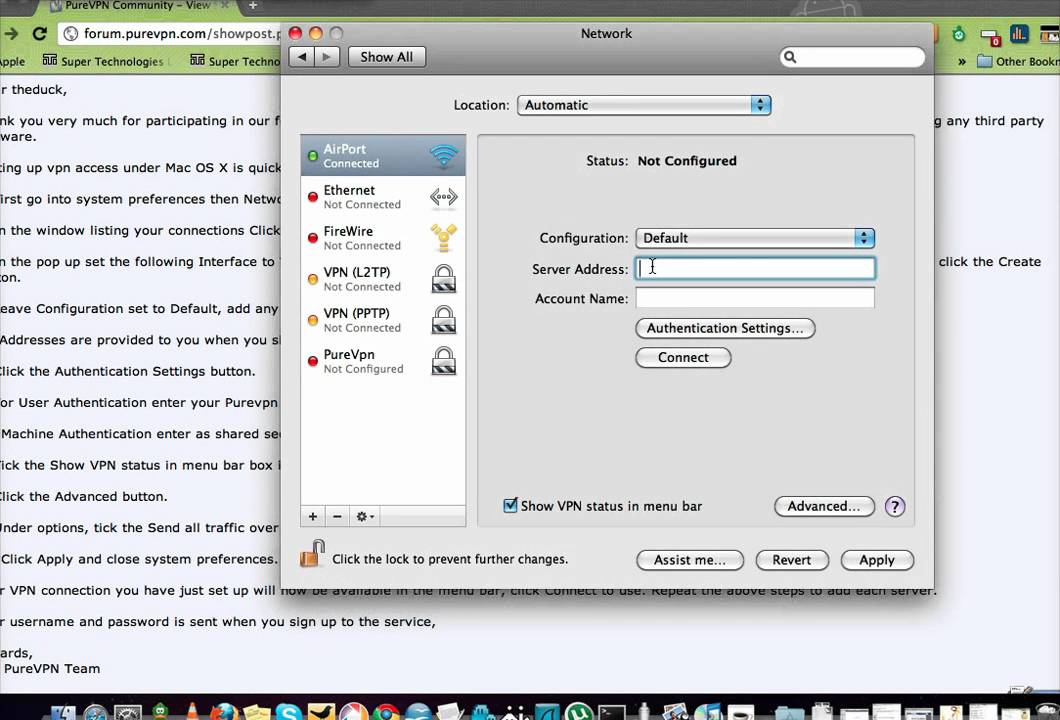Click the Chrome address bar
The width and height of the screenshot is (1060, 720).
169,33
